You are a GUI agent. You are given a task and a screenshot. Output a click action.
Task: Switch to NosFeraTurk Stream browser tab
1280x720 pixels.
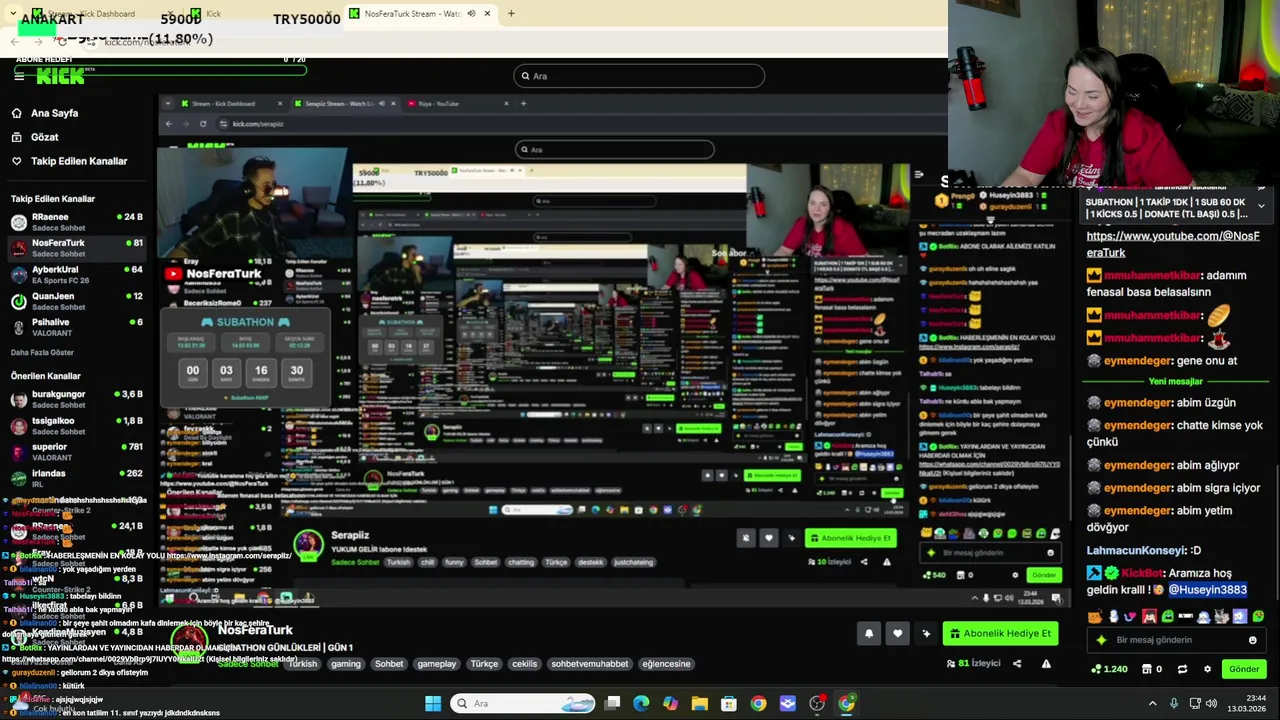(x=419, y=14)
